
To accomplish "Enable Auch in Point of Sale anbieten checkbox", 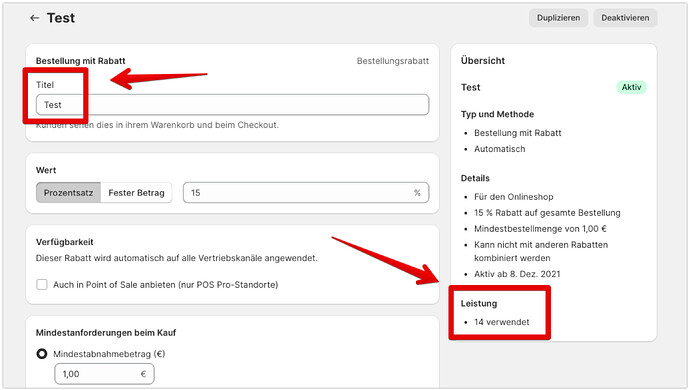I will (42, 285).
